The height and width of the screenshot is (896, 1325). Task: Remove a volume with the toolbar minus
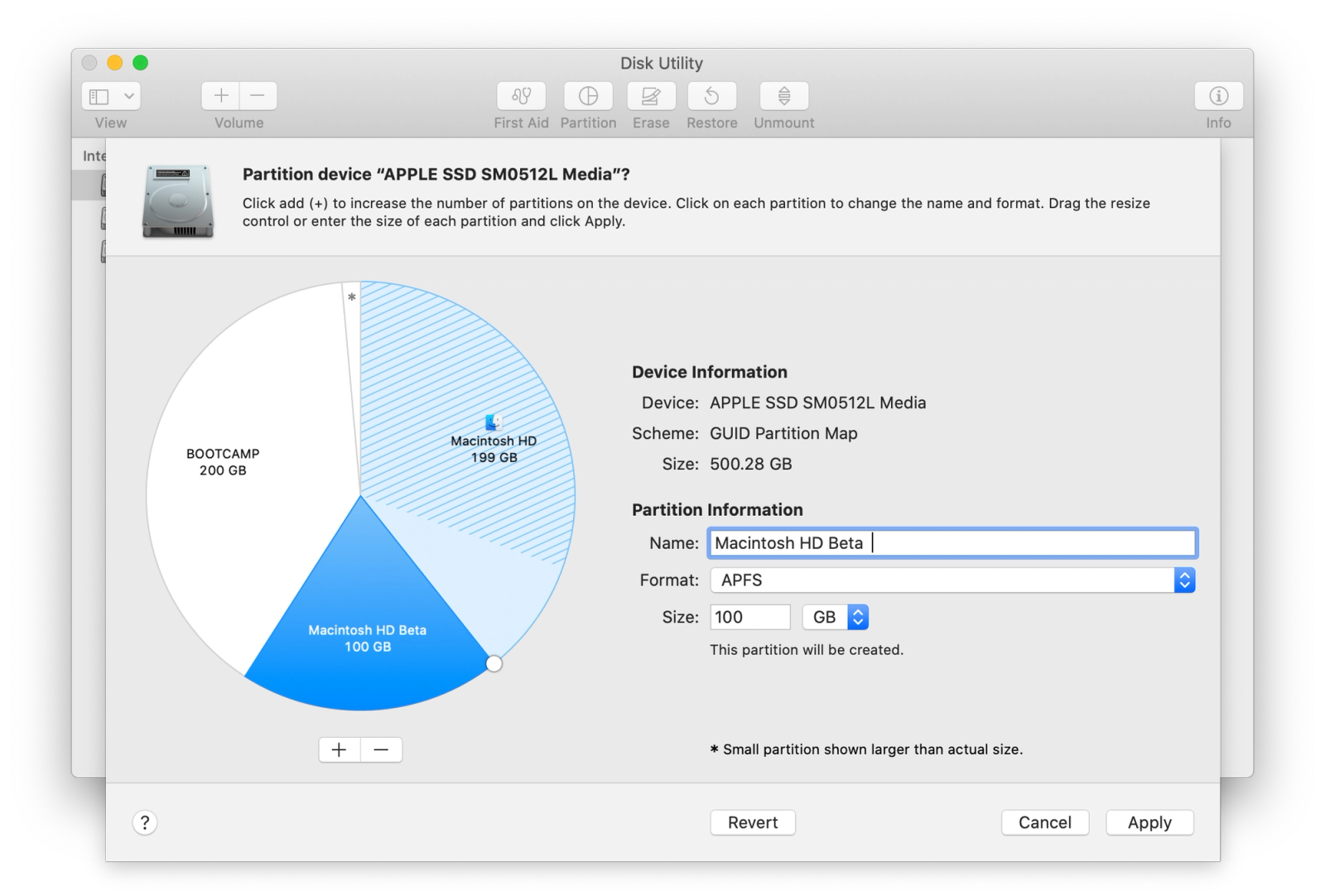point(258,96)
